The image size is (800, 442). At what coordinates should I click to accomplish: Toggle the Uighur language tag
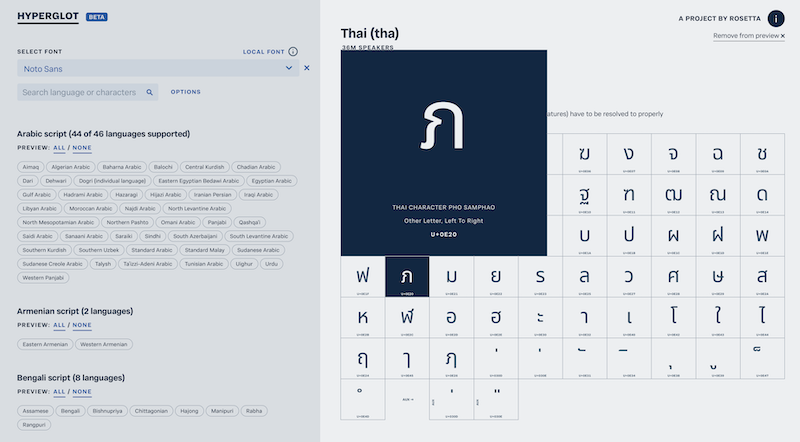[244, 264]
